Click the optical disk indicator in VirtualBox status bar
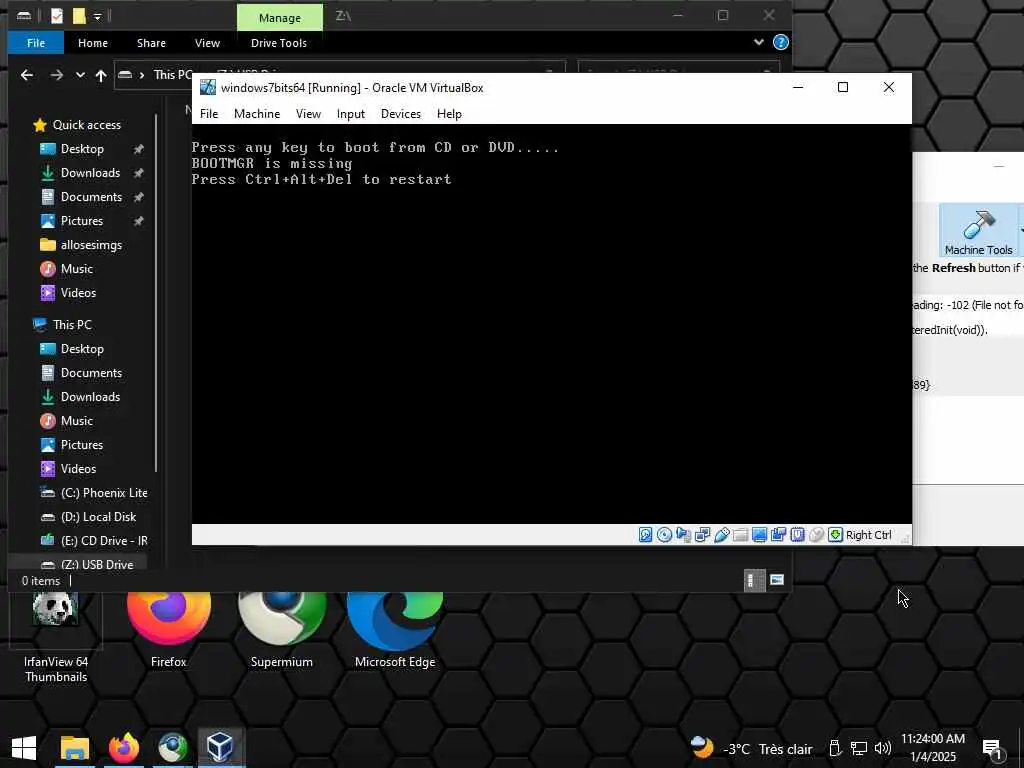 [x=664, y=535]
